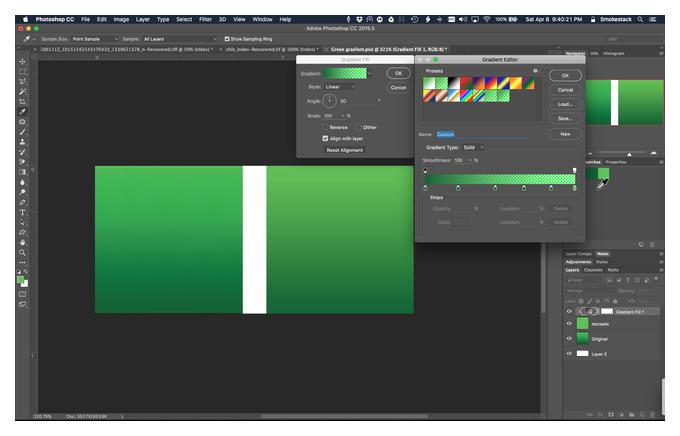Select the Gradient tool
Viewport: 680px width, 436px height.
pos(23,172)
